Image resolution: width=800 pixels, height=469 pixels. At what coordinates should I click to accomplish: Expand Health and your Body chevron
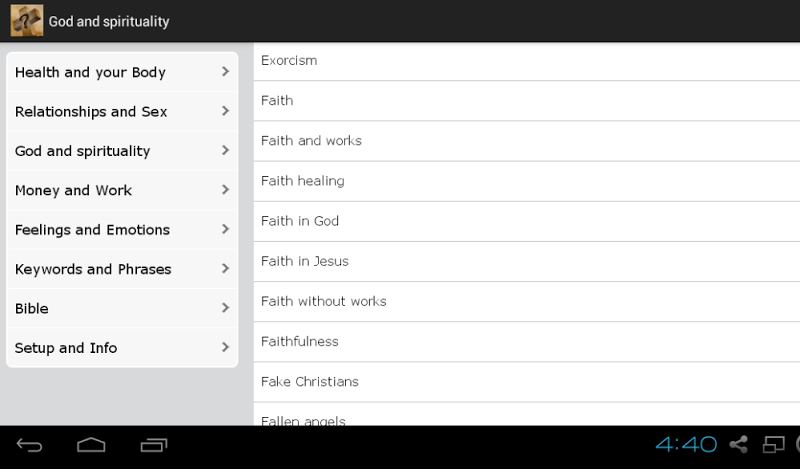click(226, 72)
